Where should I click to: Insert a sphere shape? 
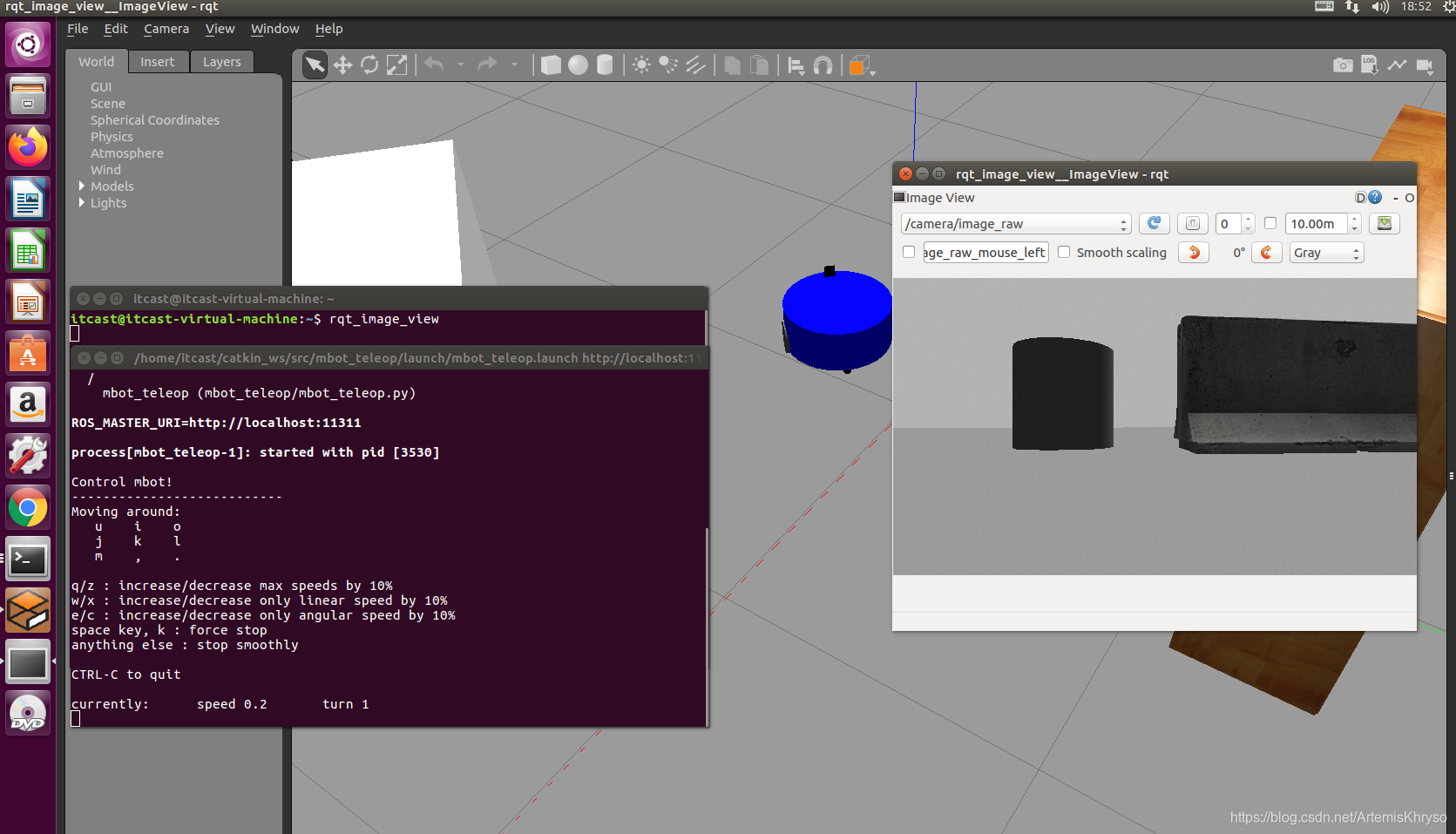click(x=578, y=65)
